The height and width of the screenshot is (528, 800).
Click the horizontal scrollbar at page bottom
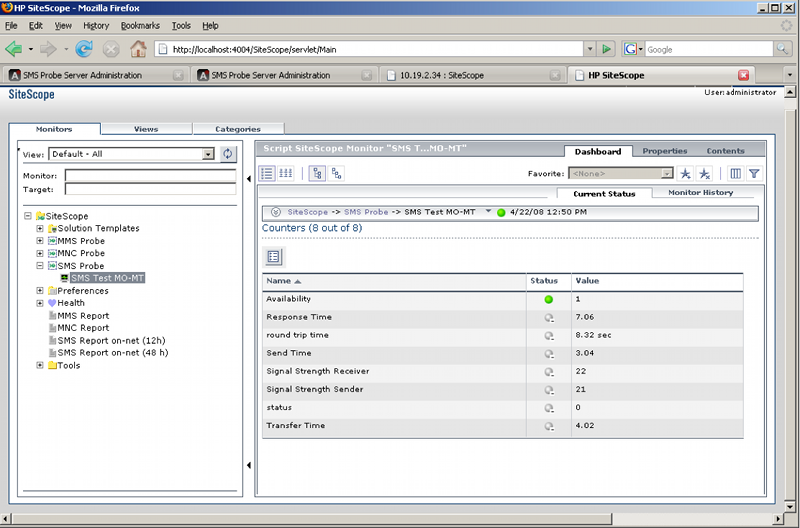(x=310, y=519)
